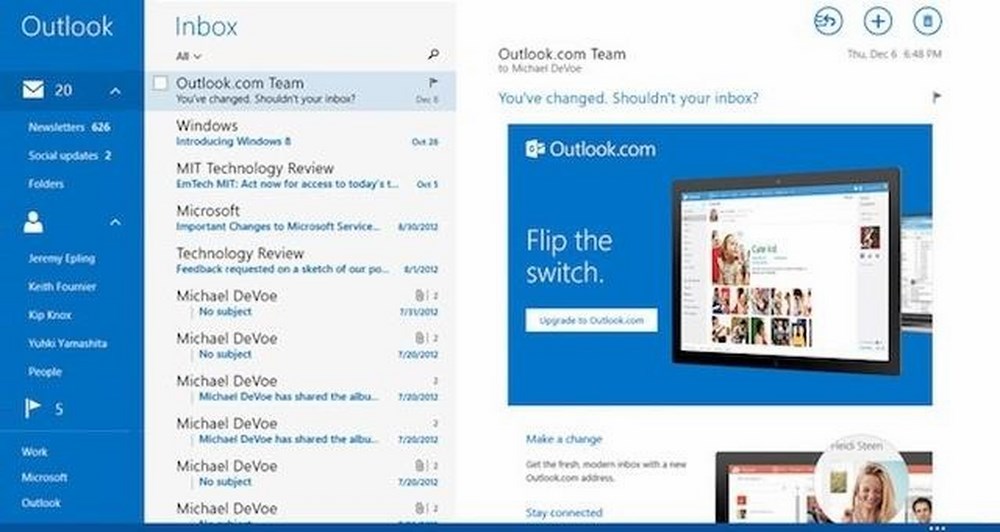Image resolution: width=1000 pixels, height=532 pixels.
Task: Open the Windows email Introducing Windows 8
Action: [300, 133]
